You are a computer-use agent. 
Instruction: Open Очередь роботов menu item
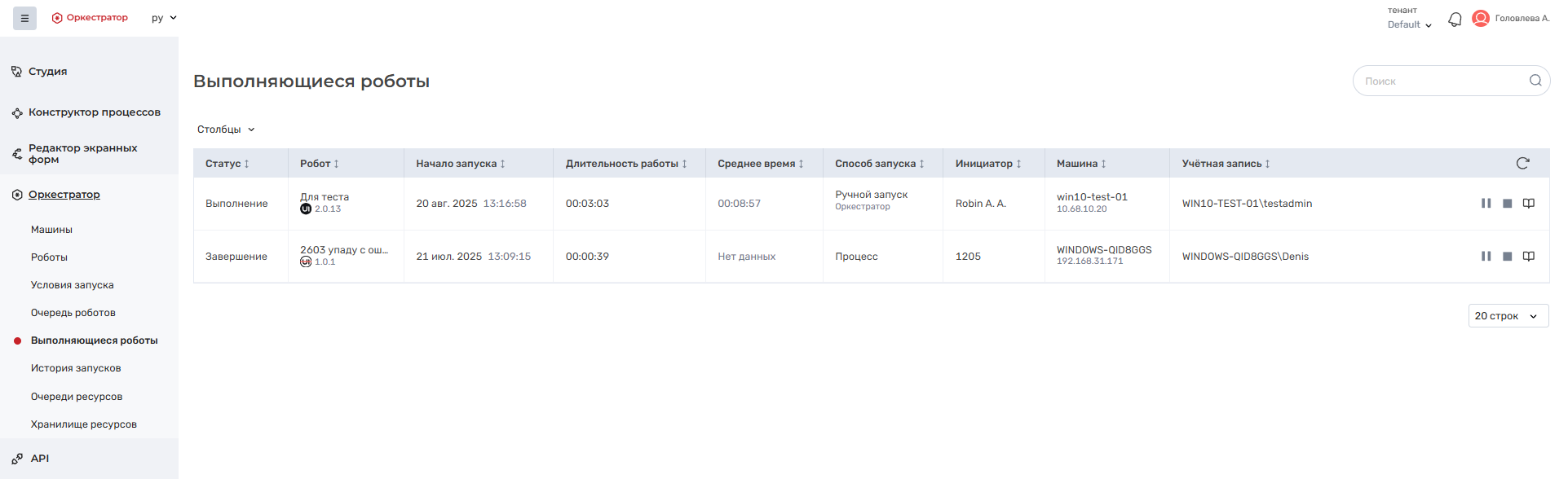tap(73, 313)
